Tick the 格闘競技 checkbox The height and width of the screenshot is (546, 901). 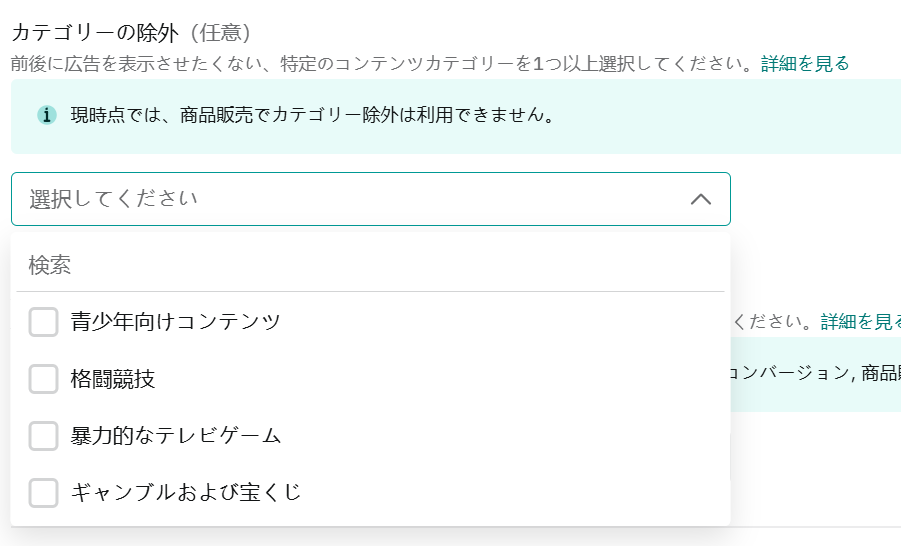[x=44, y=379]
